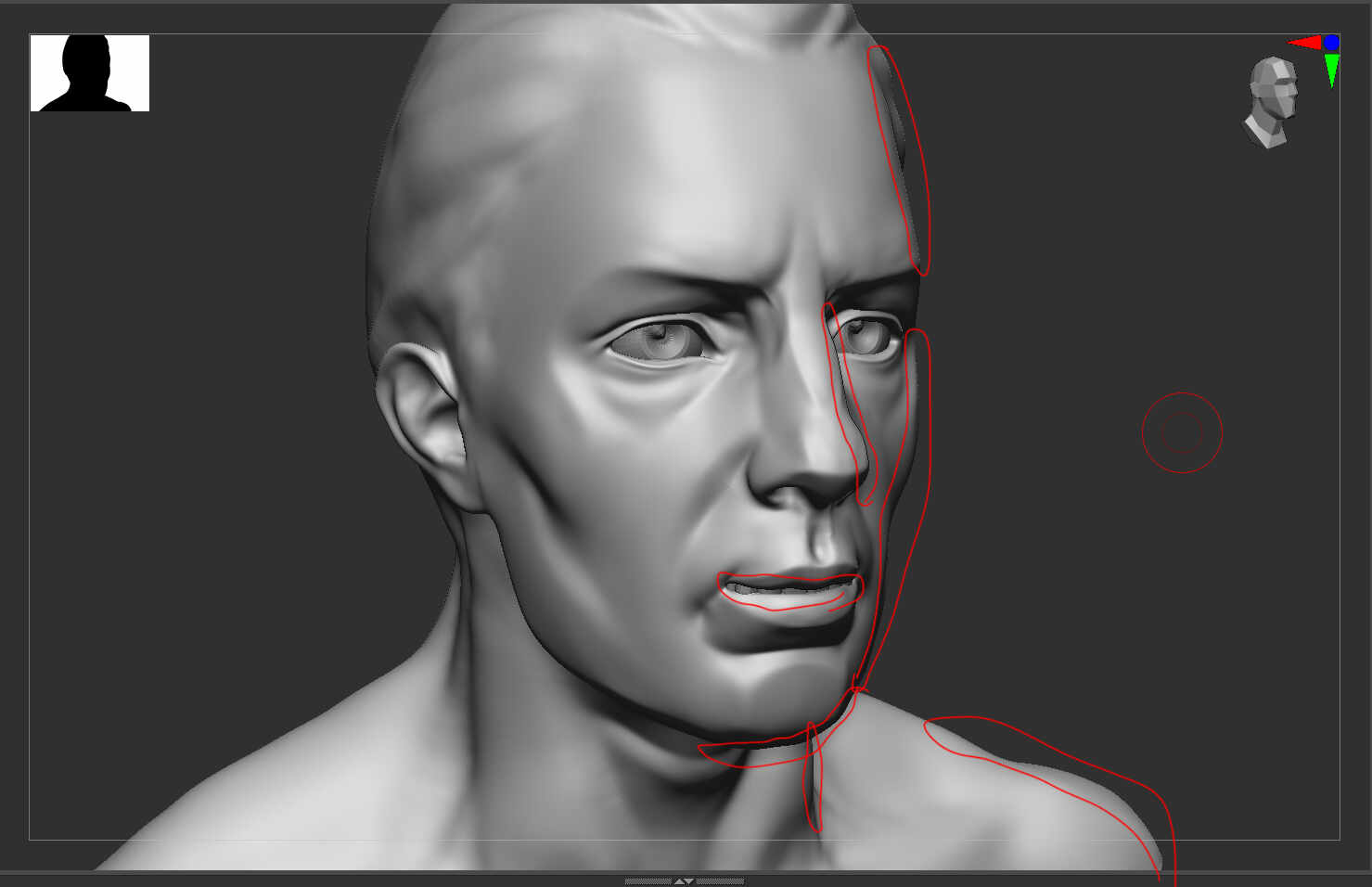Click the larger eye's iris on the sculpt
Image resolution: width=1372 pixels, height=887 pixels.
[662, 339]
